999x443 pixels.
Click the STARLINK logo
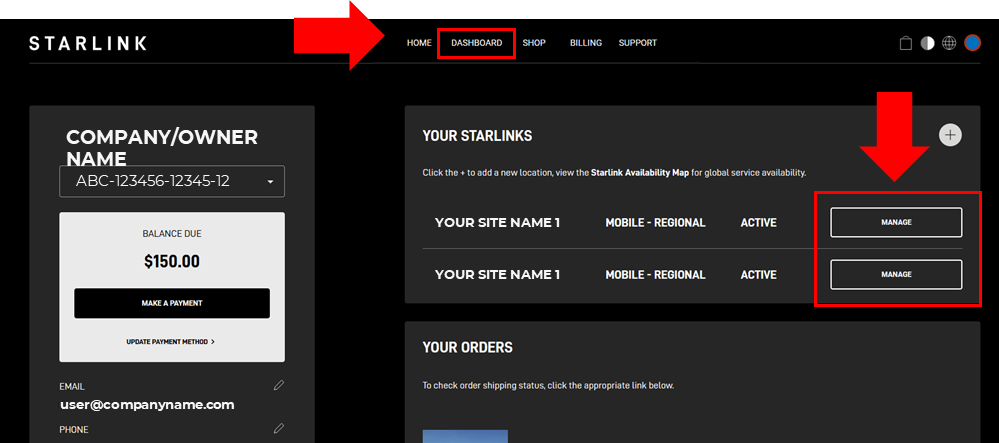click(x=88, y=43)
